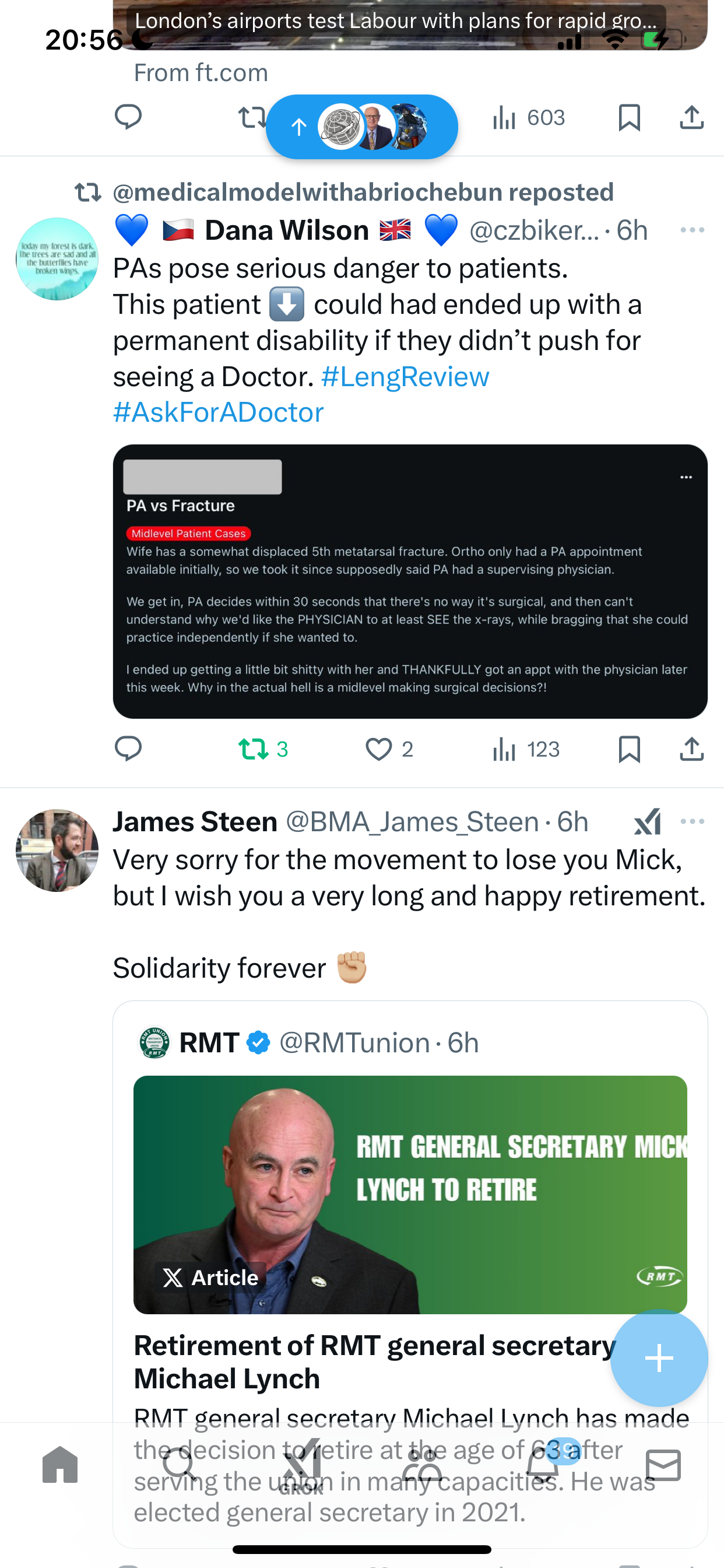Open RMT Mick Lynch retirement article image

(410, 1195)
